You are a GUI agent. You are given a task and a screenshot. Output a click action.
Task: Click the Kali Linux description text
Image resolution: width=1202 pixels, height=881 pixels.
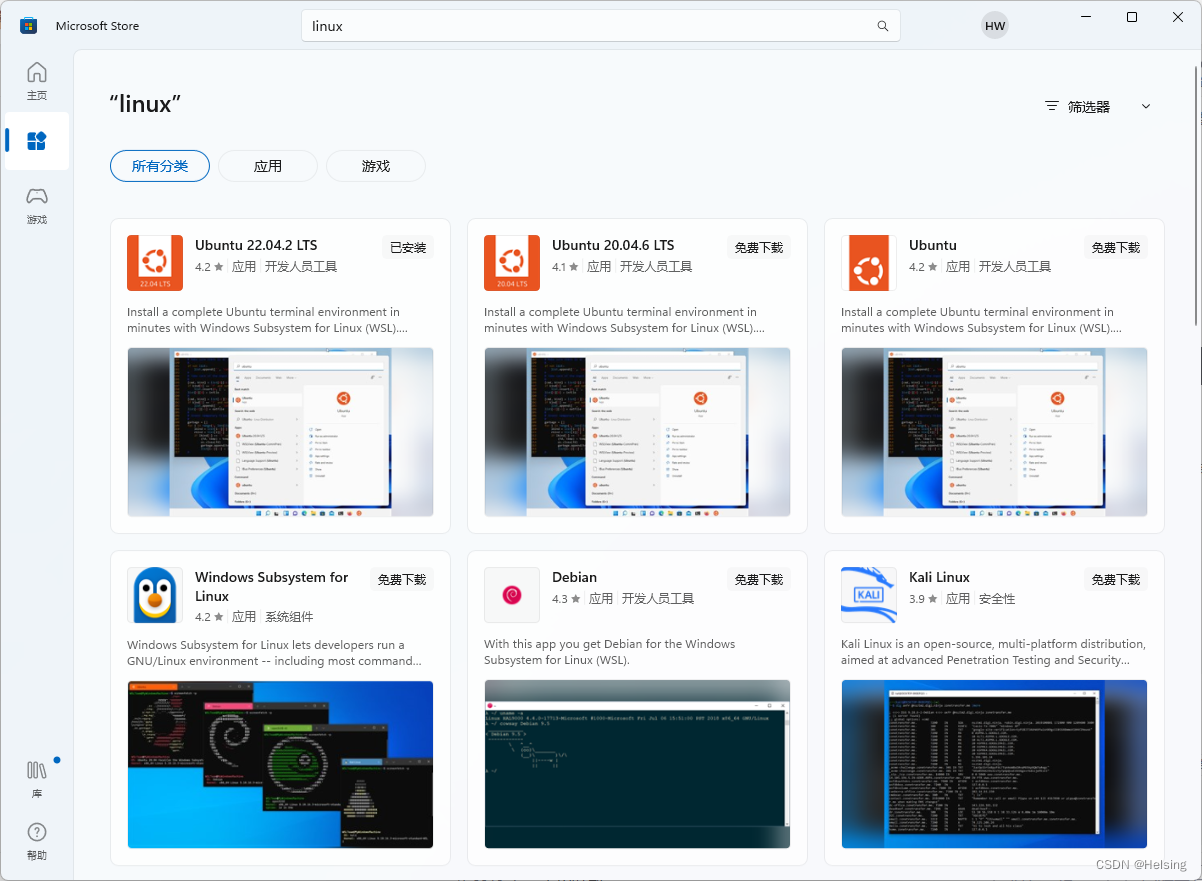click(x=993, y=652)
